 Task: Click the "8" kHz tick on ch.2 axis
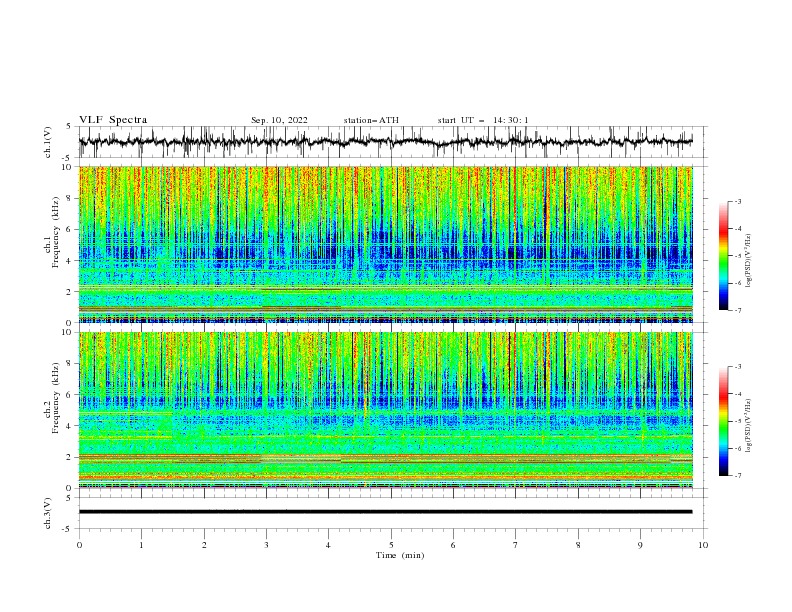(x=71, y=364)
